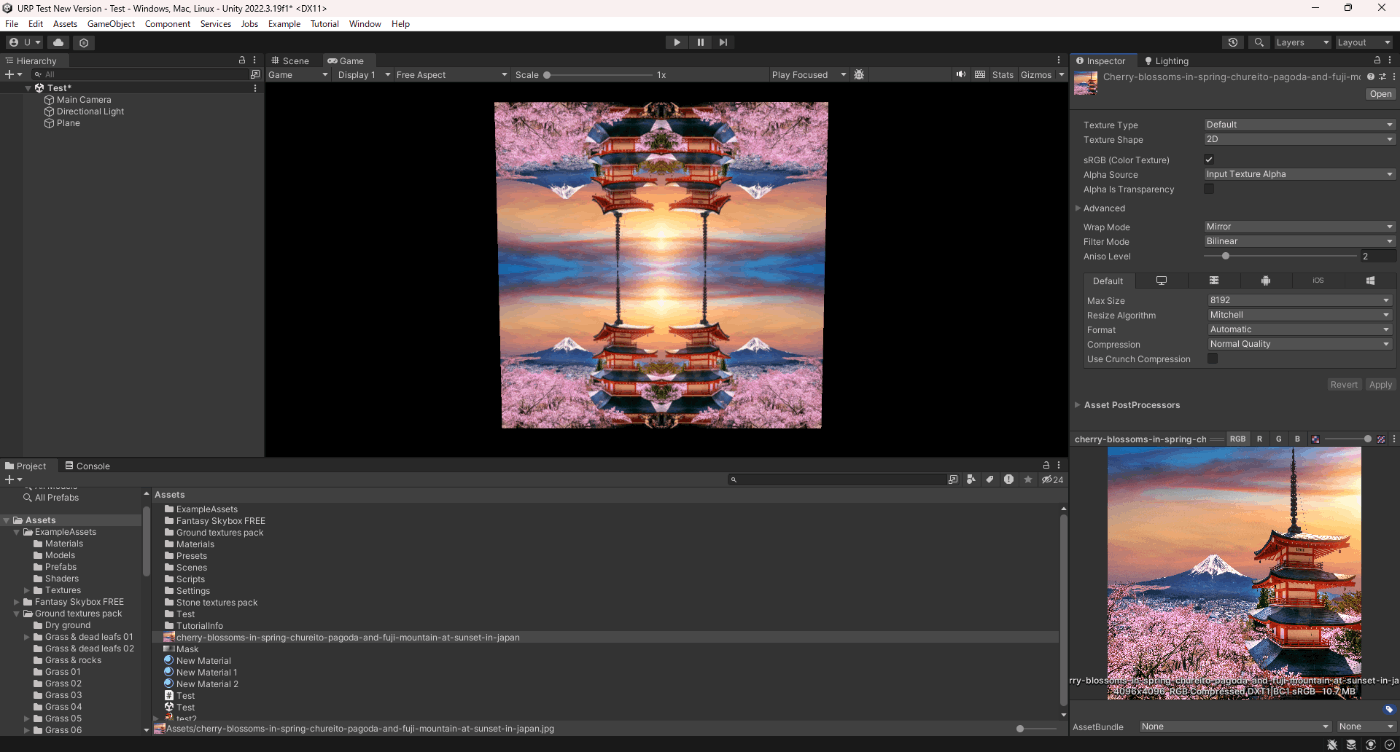Adjust the Game view Scale slider

598,75
